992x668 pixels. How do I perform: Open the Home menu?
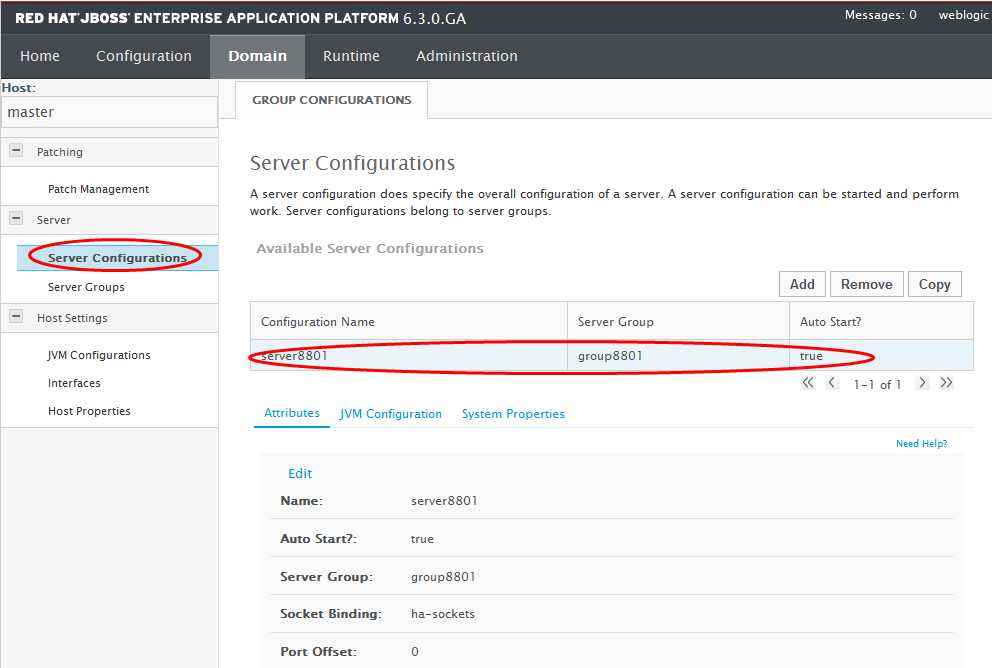(40, 56)
